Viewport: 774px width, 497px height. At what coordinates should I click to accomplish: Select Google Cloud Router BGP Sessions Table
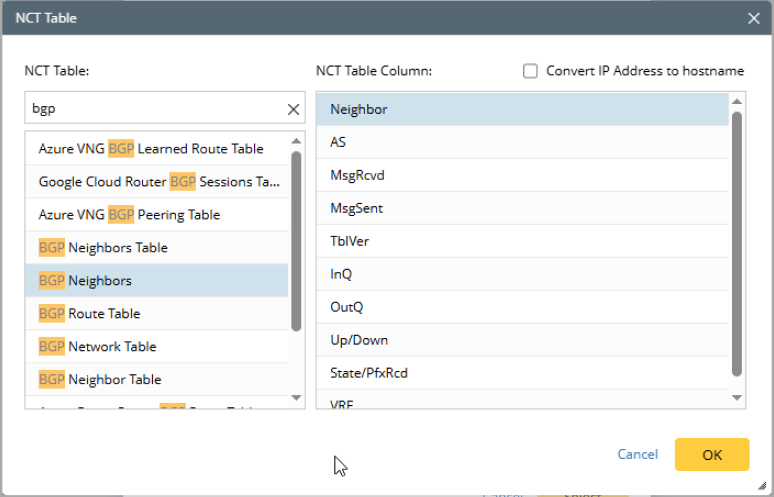159,182
